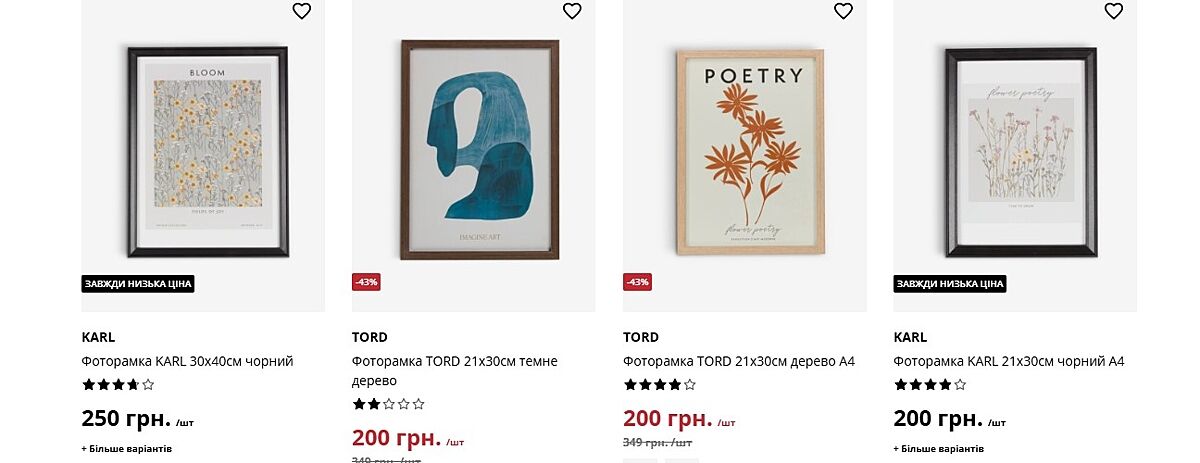
Task: Open Bloom poster frame product image
Action: [x=208, y=152]
